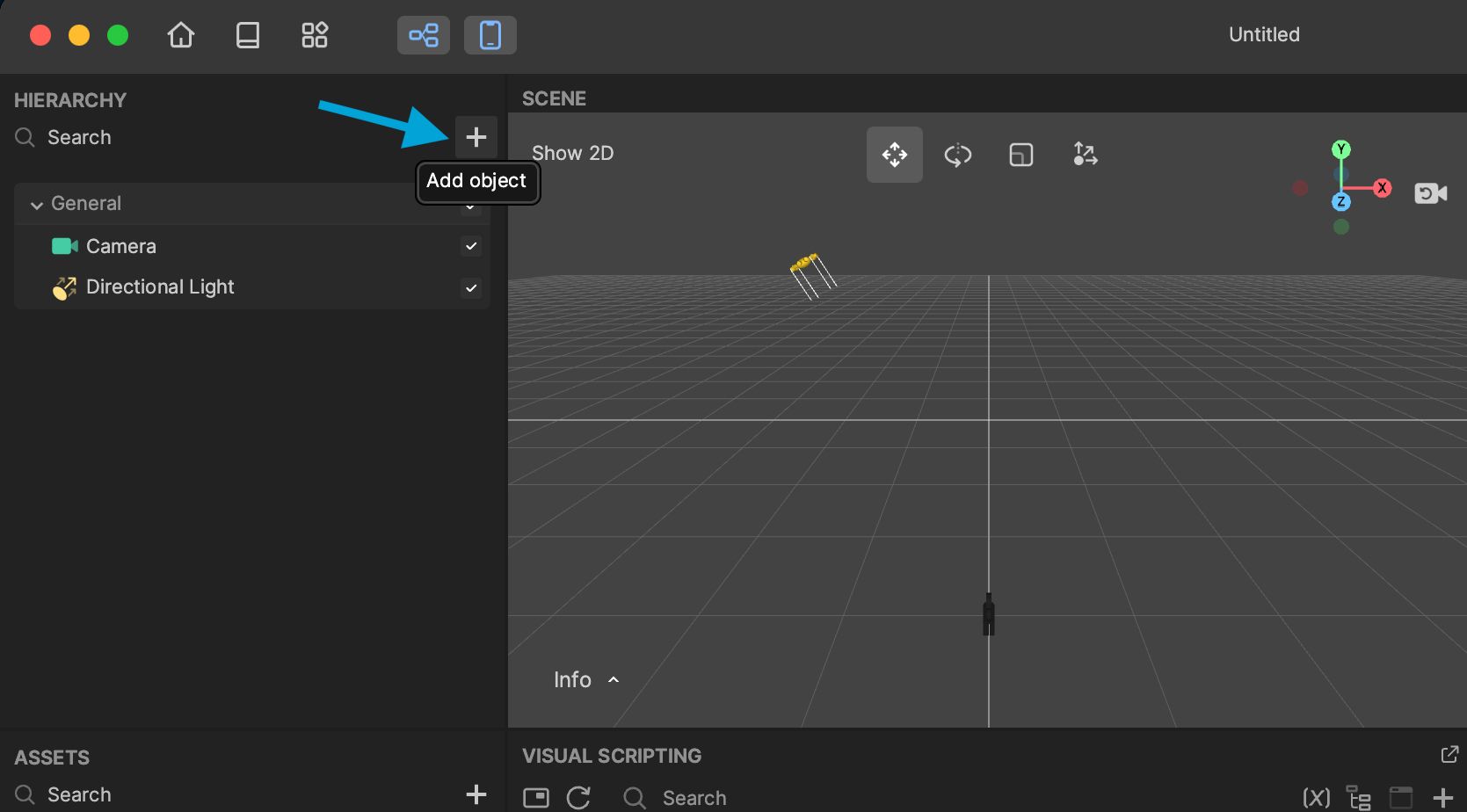Uncheck Camera visibility checkbox
Image resolution: width=1467 pixels, height=812 pixels.
pos(471,246)
